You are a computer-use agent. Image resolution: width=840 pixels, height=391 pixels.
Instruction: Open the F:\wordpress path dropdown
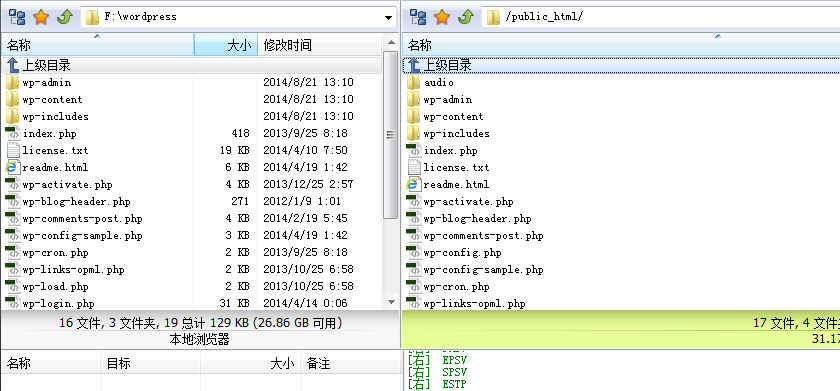[x=388, y=18]
